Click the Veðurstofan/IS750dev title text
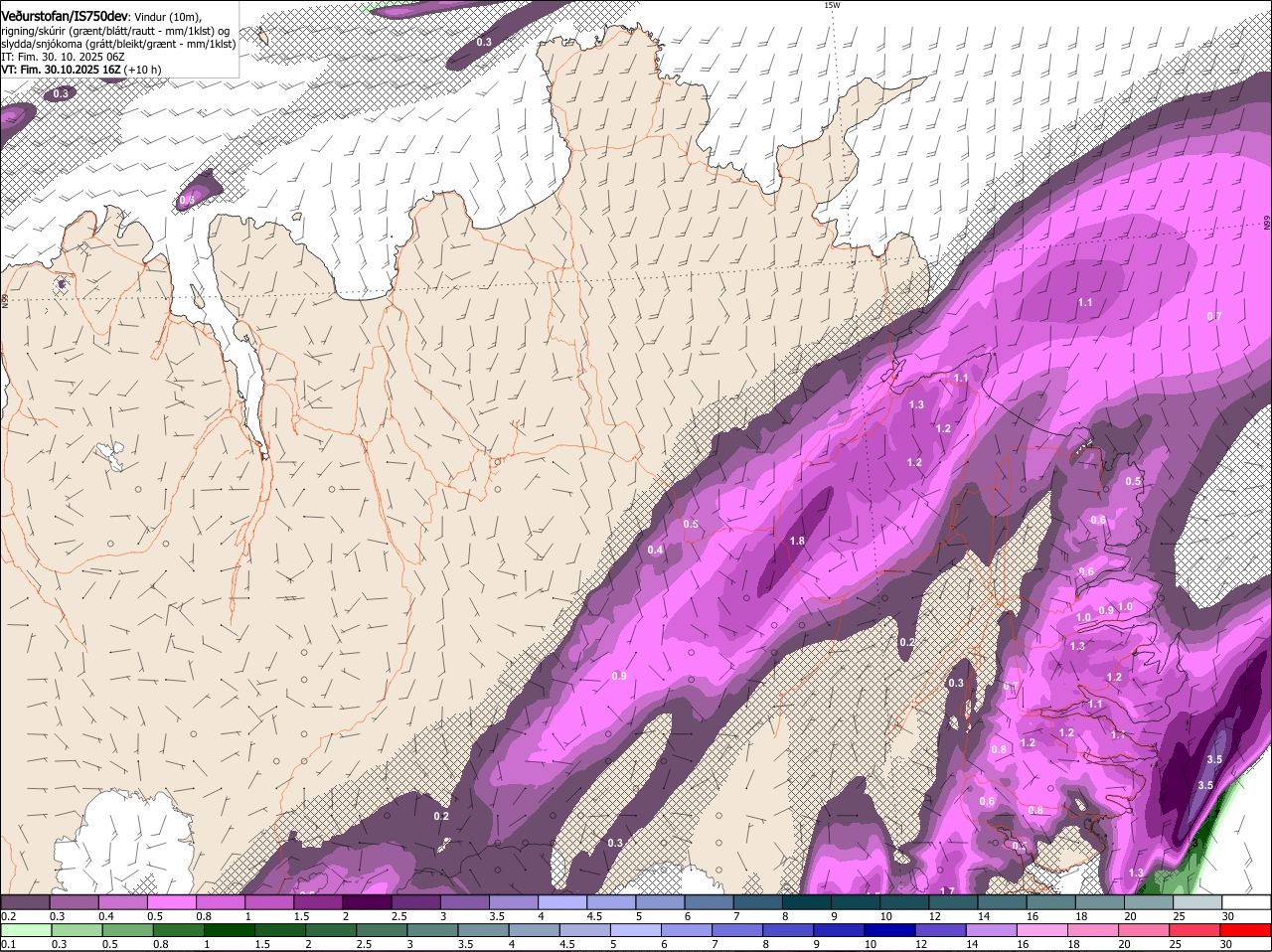Image resolution: width=1272 pixels, height=952 pixels. tap(64, 17)
